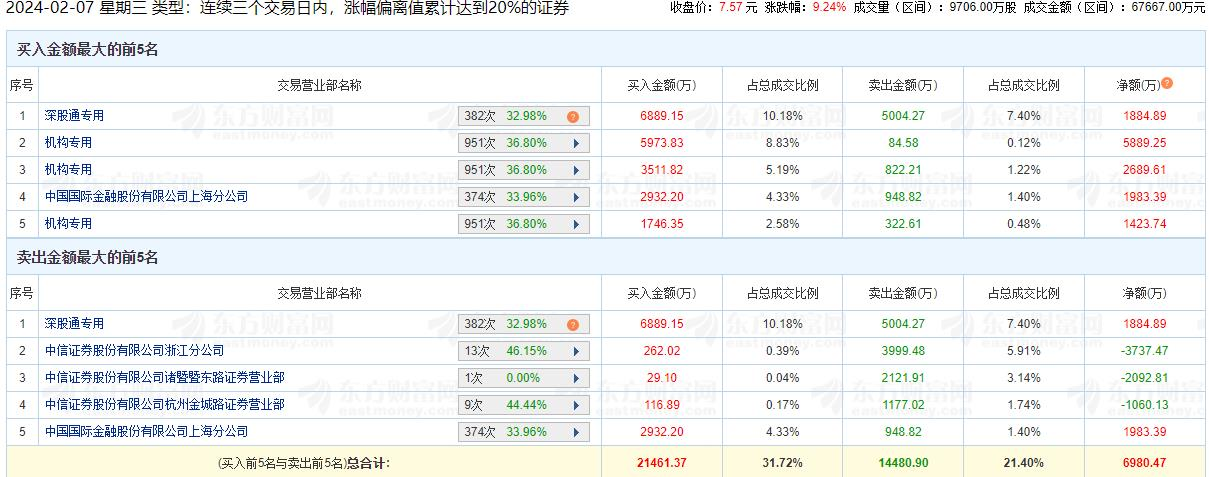Click the 13次 46.15% stats box

[x=524, y=351]
